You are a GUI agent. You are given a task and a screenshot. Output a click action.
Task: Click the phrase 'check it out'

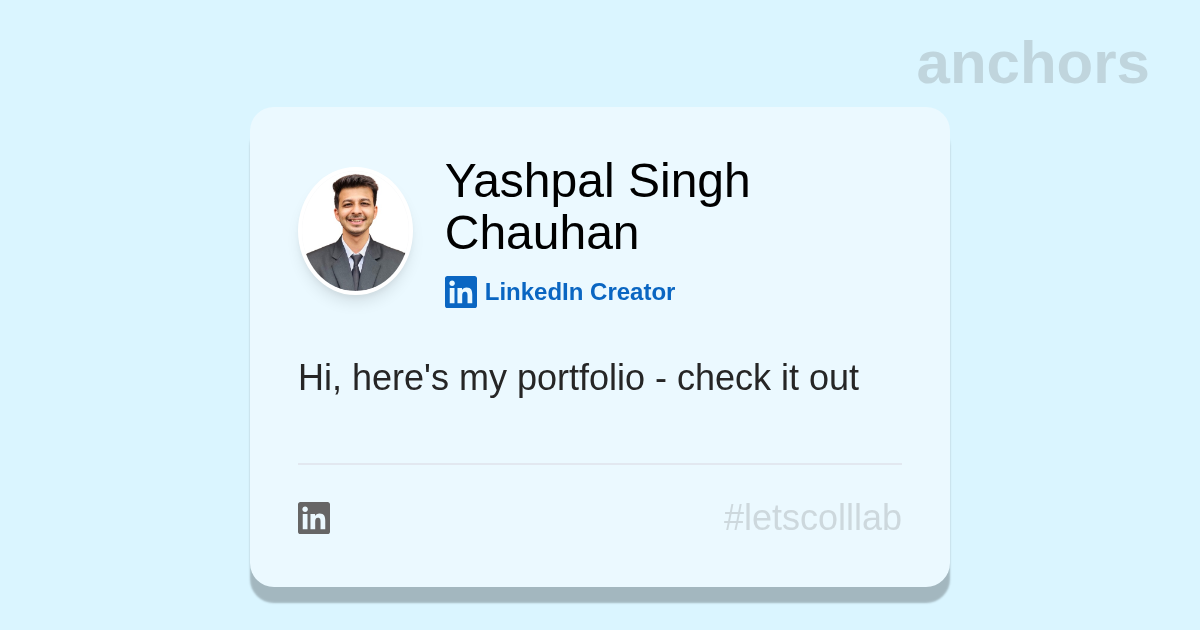pyautogui.click(x=767, y=378)
